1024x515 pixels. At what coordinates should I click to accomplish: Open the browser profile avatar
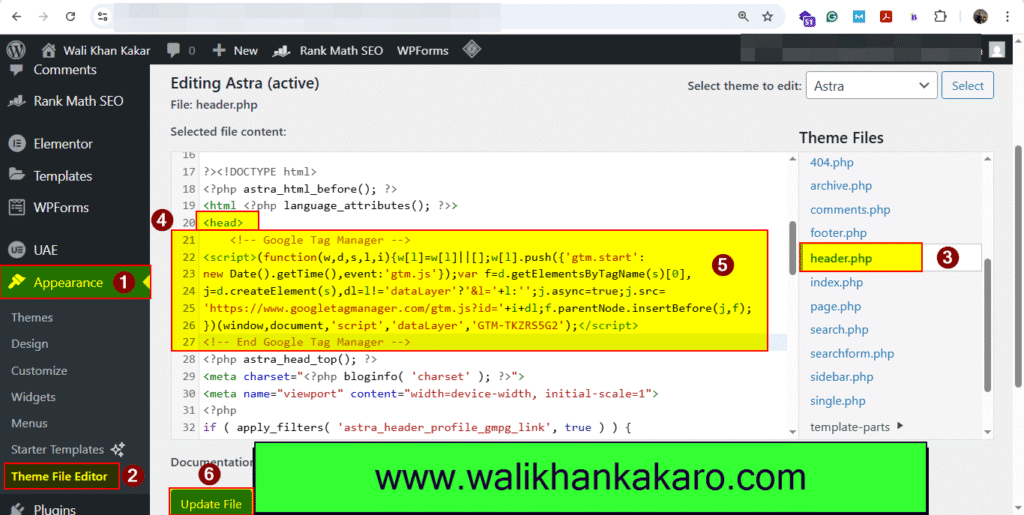980,17
